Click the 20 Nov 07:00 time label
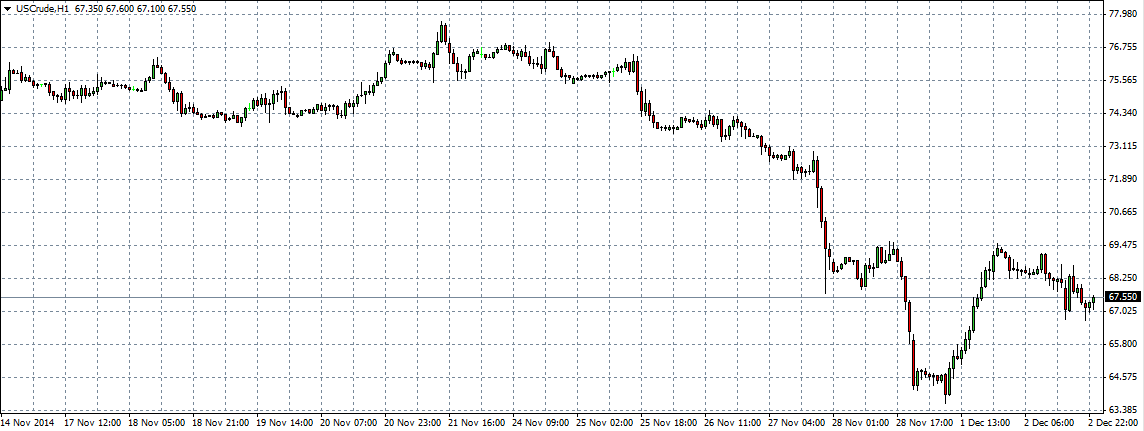The image size is (1144, 431). tap(348, 423)
